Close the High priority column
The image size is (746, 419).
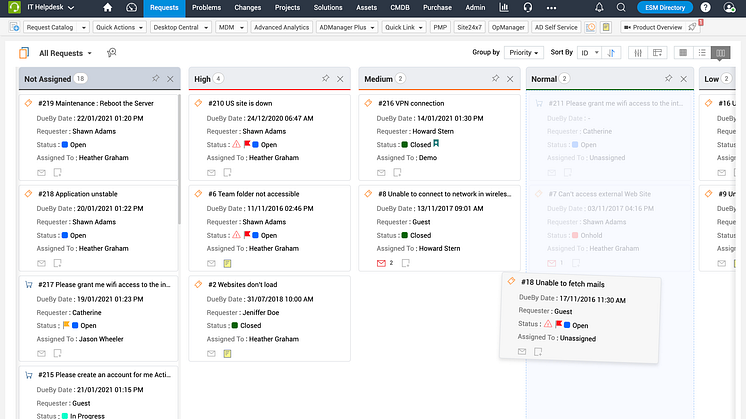[x=339, y=78]
